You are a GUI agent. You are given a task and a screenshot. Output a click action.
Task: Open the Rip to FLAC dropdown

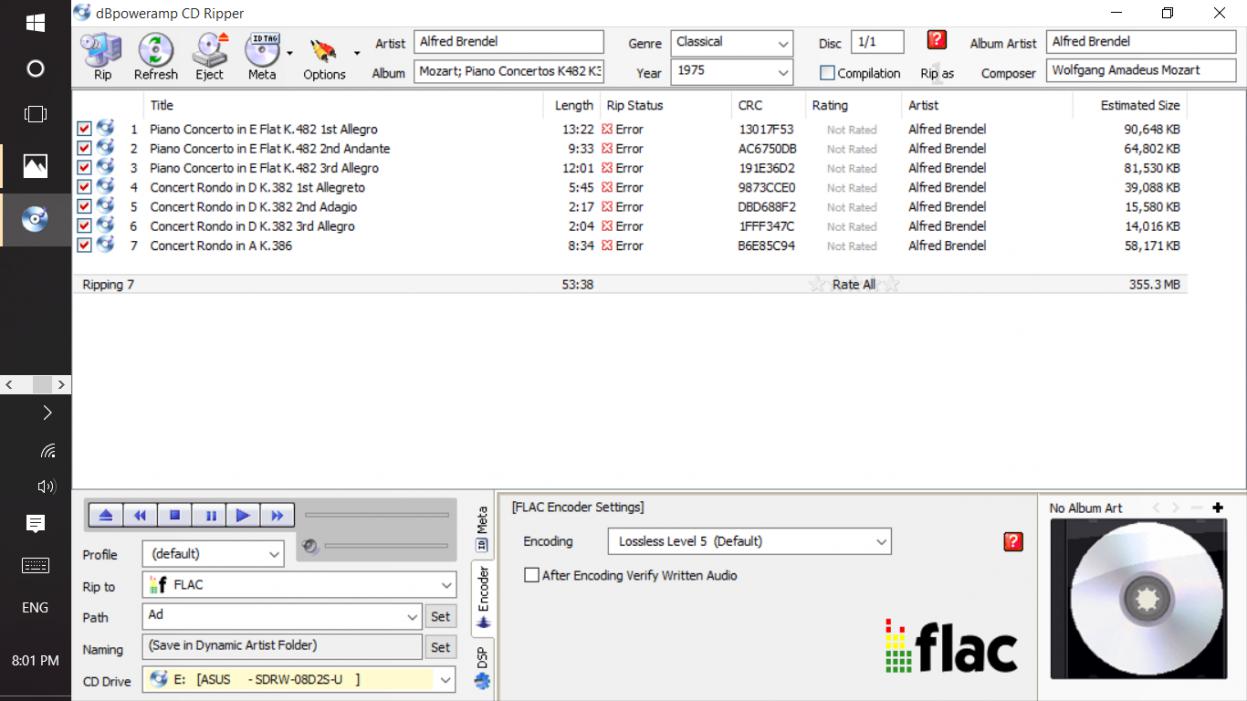(446, 585)
